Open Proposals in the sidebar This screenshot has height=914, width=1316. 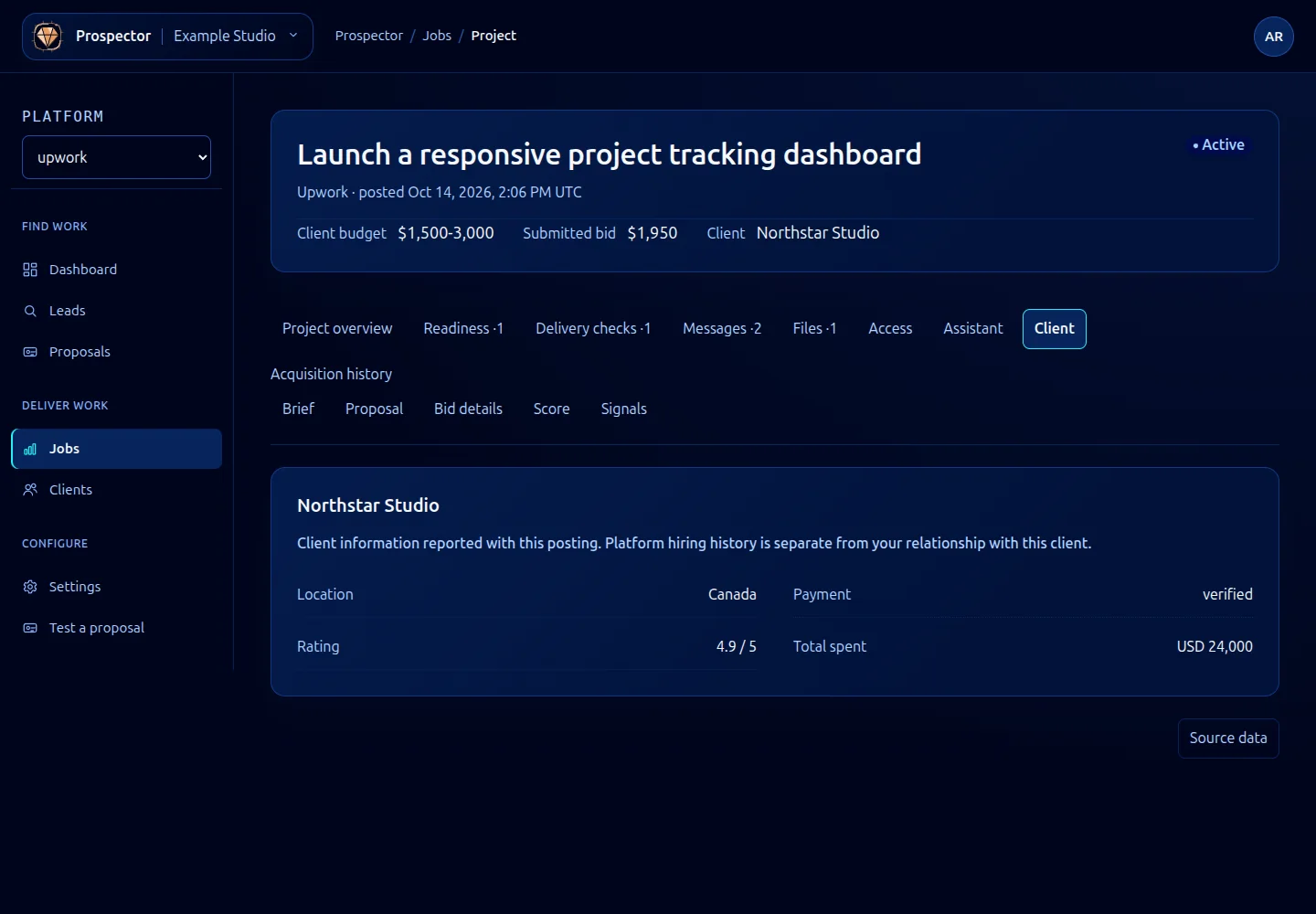pyautogui.click(x=116, y=352)
